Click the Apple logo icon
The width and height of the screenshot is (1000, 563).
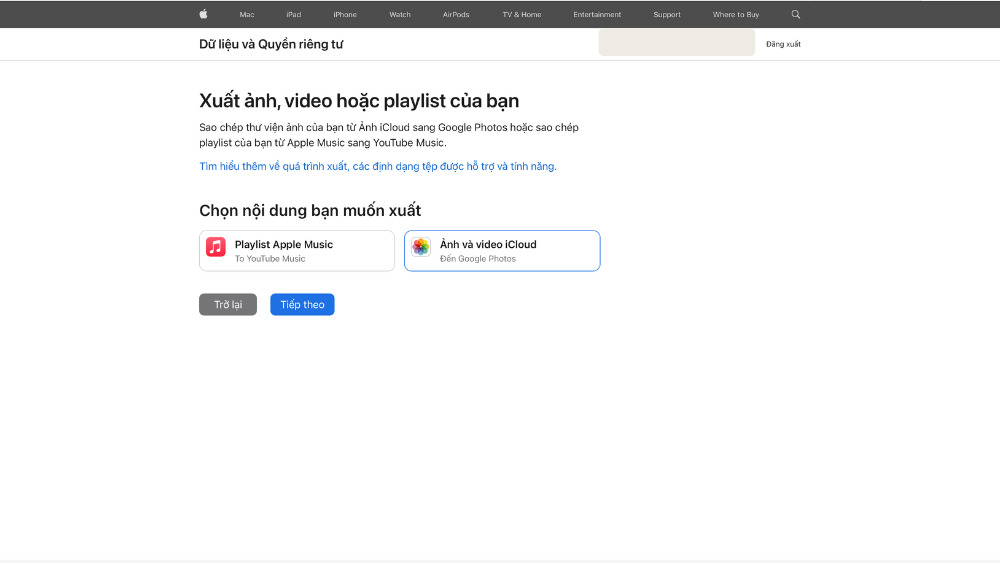tap(203, 14)
